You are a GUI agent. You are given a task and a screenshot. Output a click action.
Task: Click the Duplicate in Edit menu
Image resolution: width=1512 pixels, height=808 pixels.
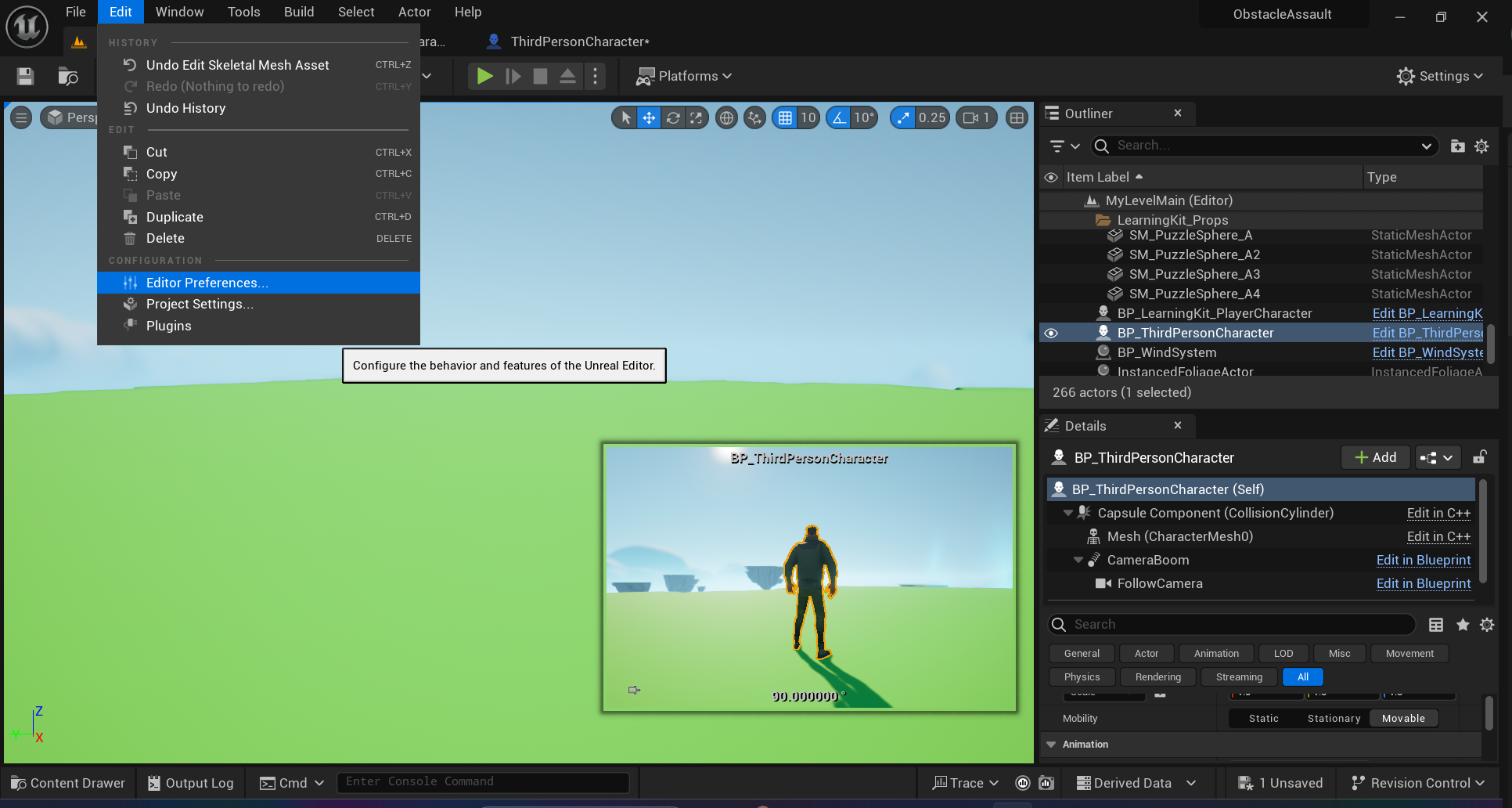258,217
